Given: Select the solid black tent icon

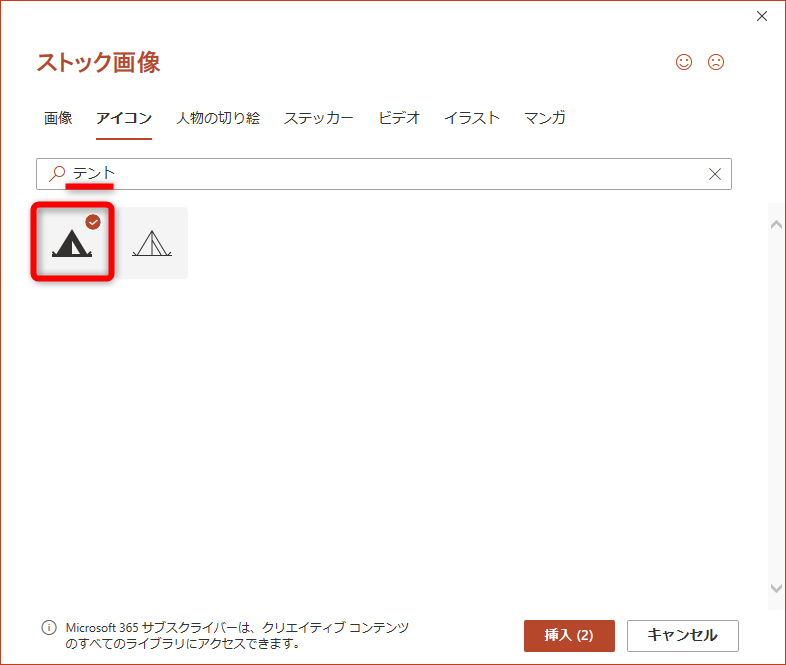Looking at the screenshot, I should click(72, 243).
